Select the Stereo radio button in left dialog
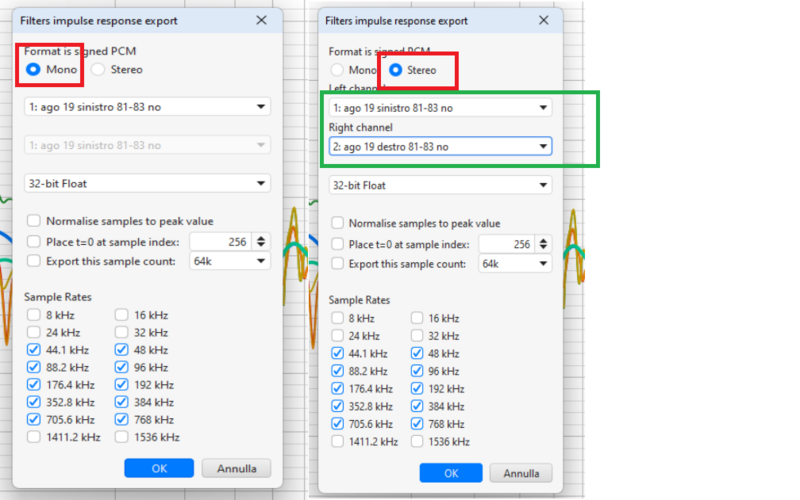The height and width of the screenshot is (500, 800). point(98,70)
